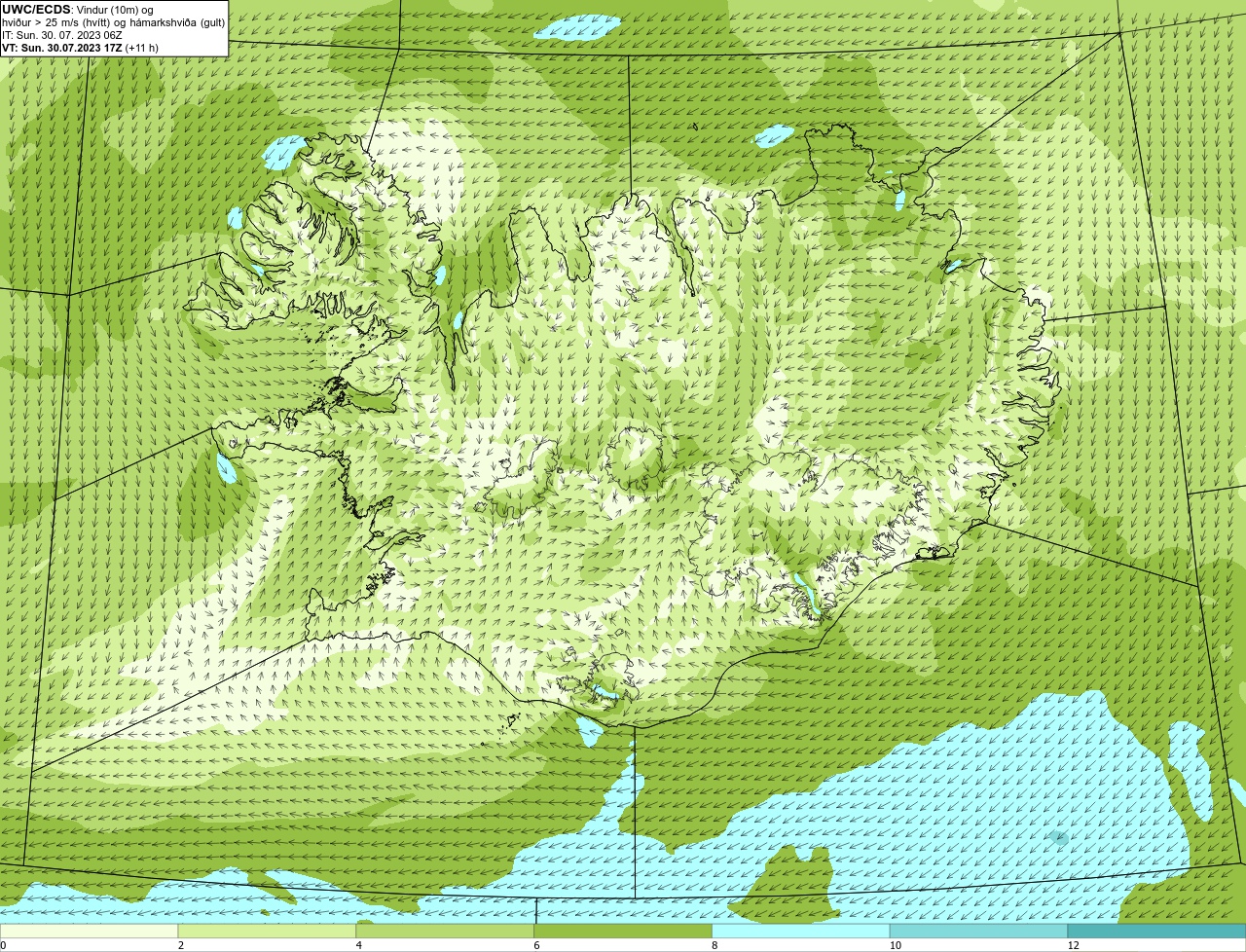Image resolution: width=1246 pixels, height=952 pixels.
Task: Click the 'UWC/ECDS: Vindur (10m) og' title line
Action: click(x=78, y=10)
